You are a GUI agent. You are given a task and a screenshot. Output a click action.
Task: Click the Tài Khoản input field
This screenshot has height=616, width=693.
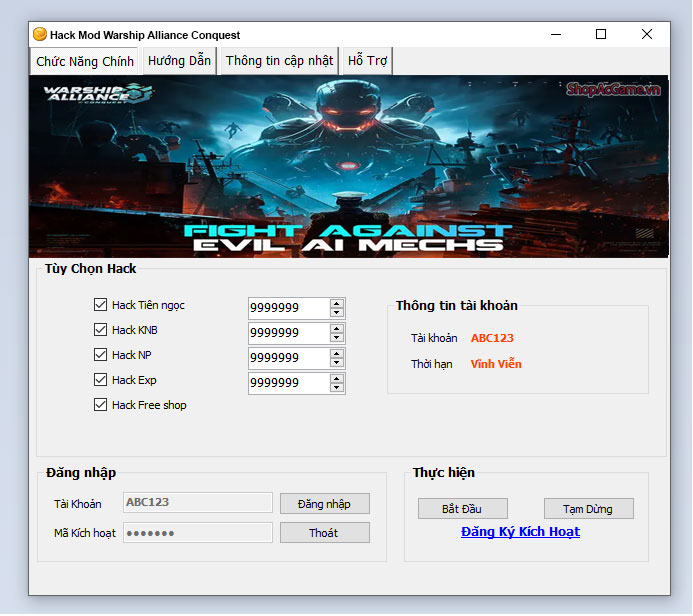pos(198,502)
